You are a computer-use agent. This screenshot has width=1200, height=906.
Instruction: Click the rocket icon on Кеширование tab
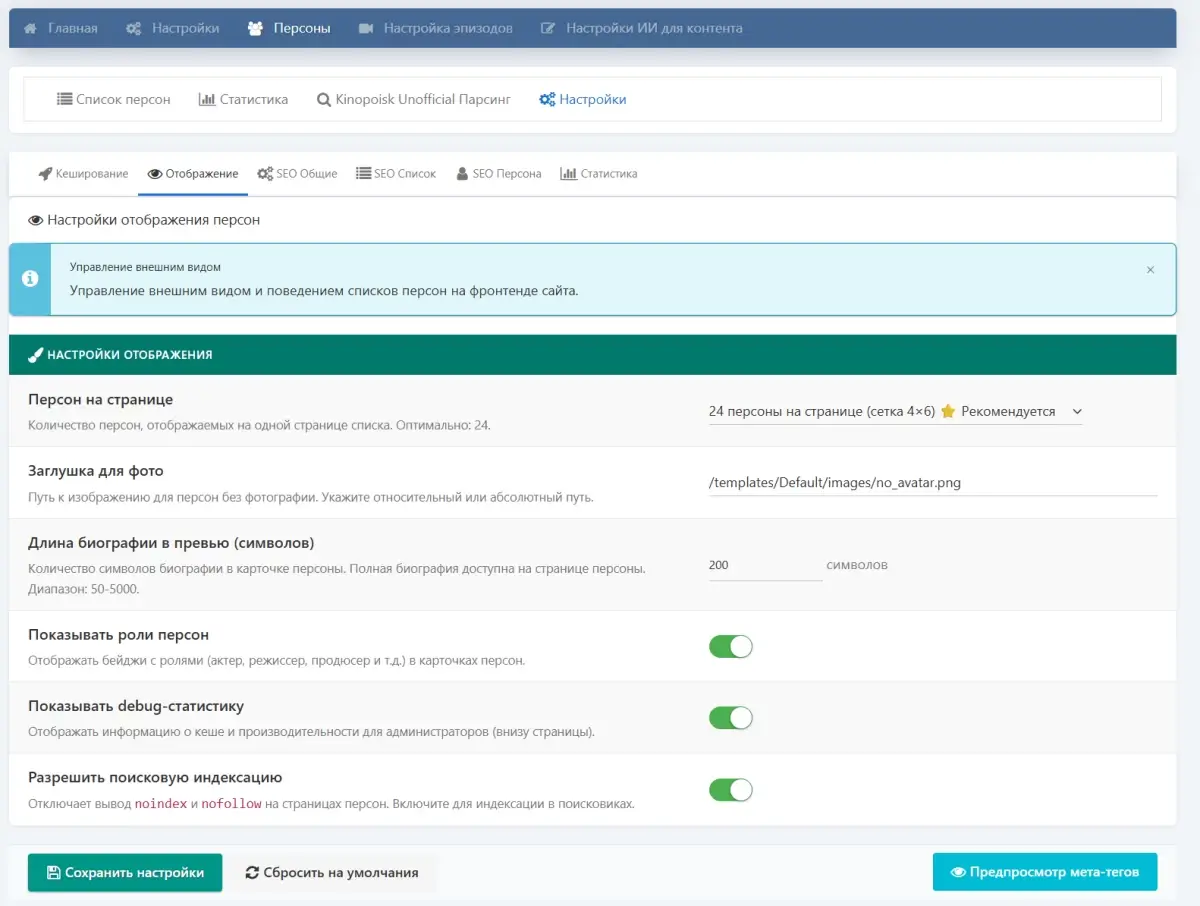45,173
